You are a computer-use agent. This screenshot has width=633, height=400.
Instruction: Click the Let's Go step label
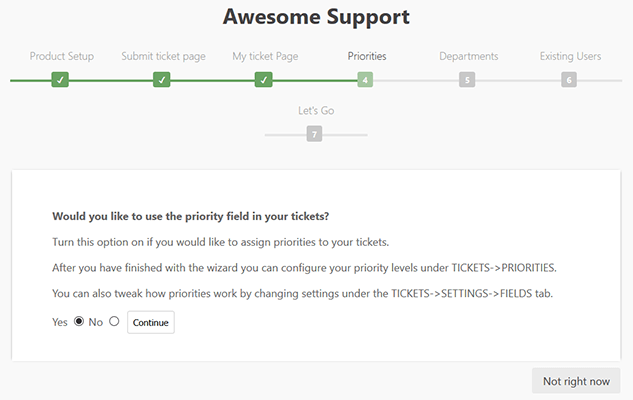316,110
